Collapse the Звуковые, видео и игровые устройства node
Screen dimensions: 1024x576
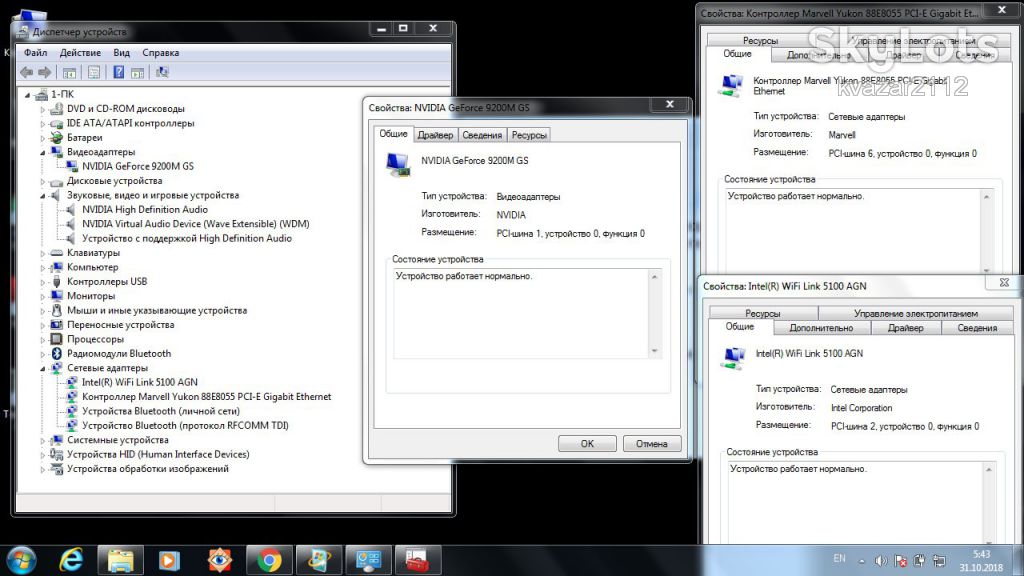43,195
